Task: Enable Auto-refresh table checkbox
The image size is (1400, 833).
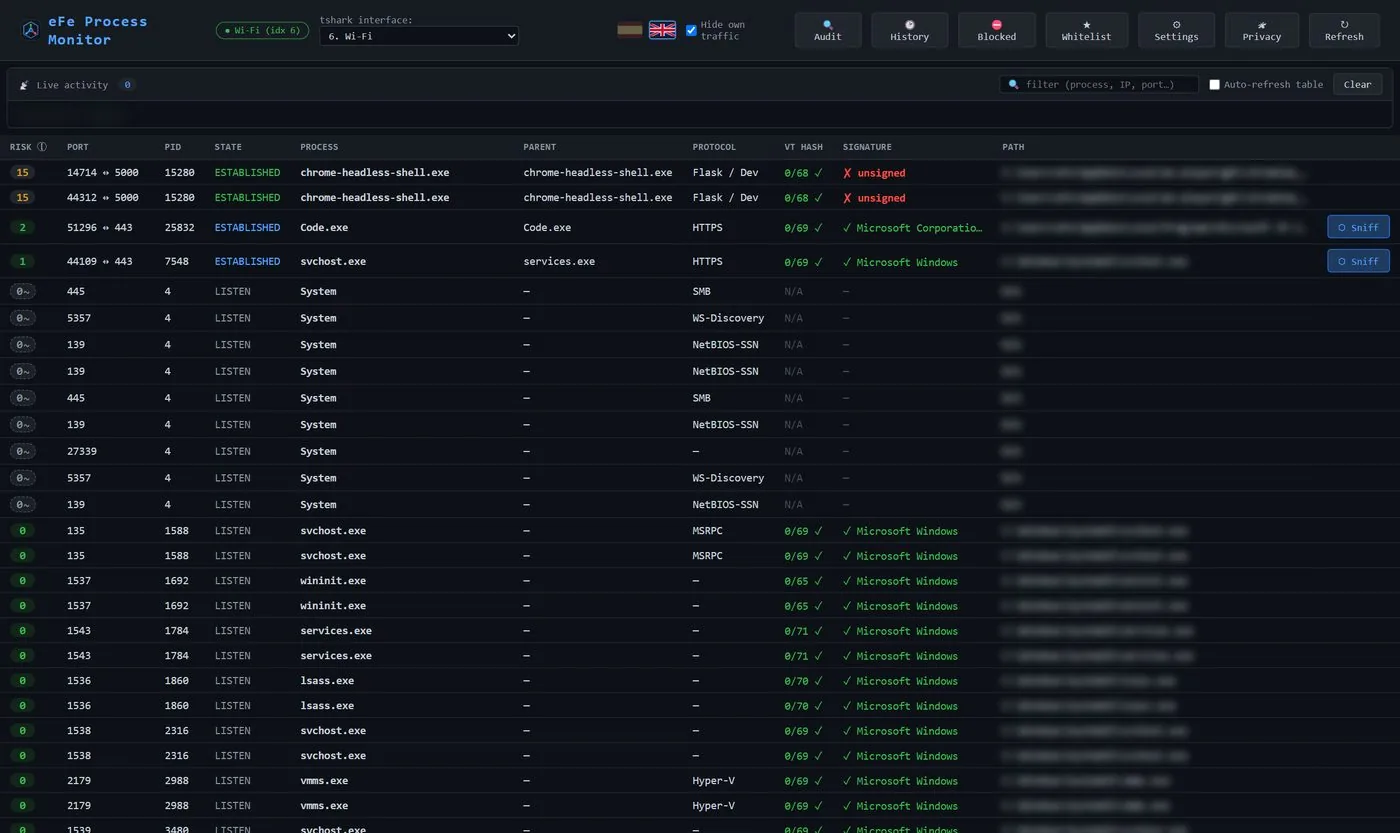Action: coord(1214,85)
